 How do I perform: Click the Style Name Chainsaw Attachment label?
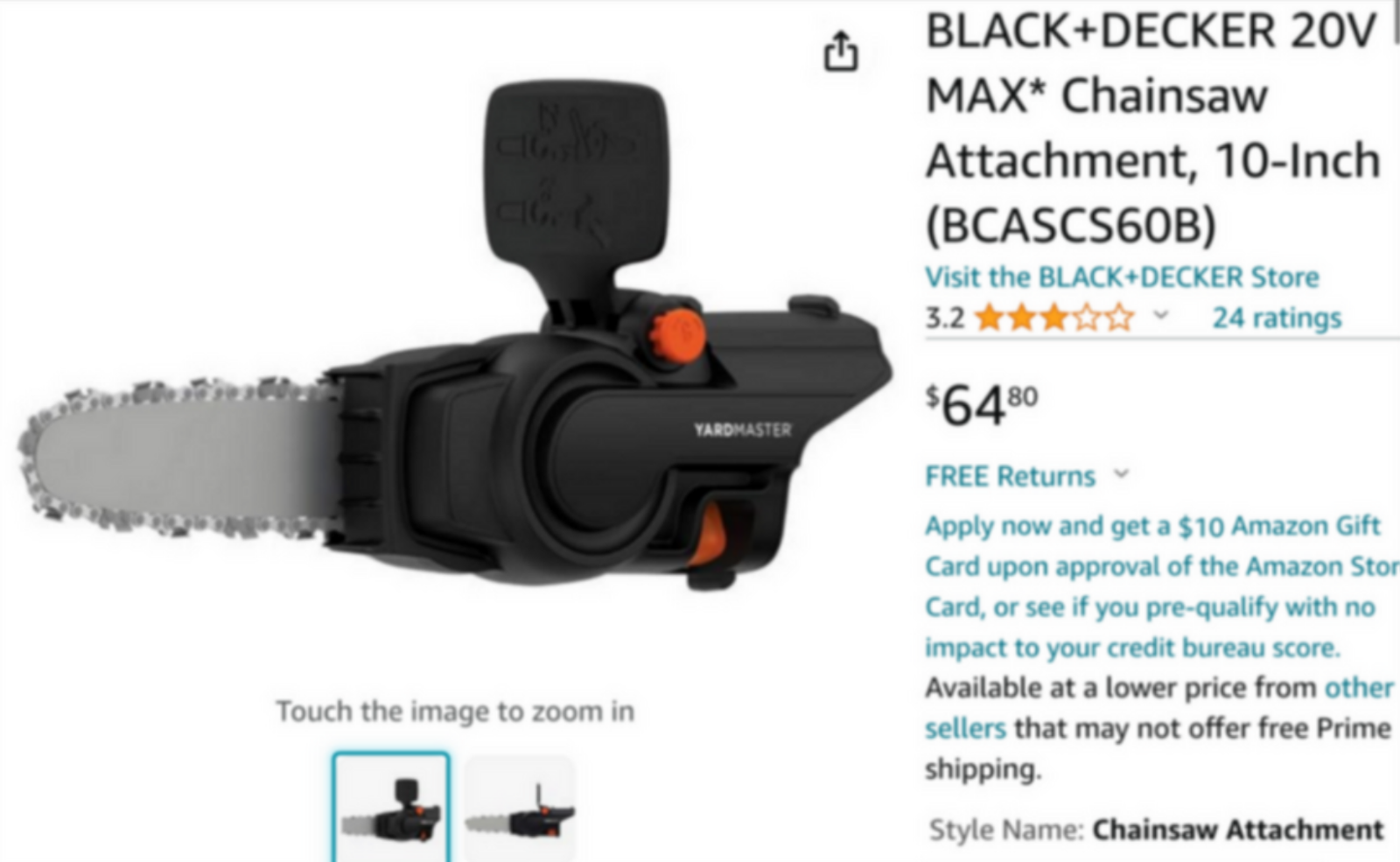(1156, 829)
